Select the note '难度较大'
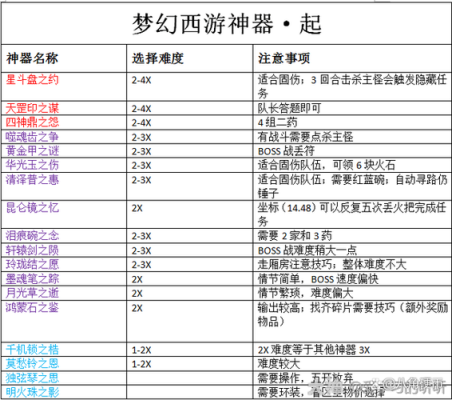This screenshot has height=400, width=452. [279, 364]
